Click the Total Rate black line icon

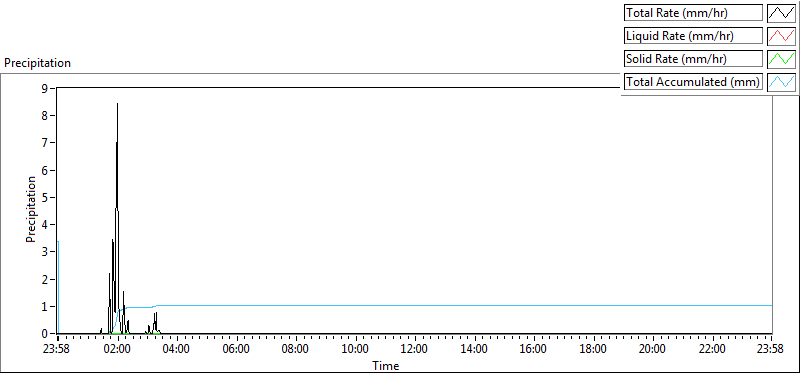point(781,13)
